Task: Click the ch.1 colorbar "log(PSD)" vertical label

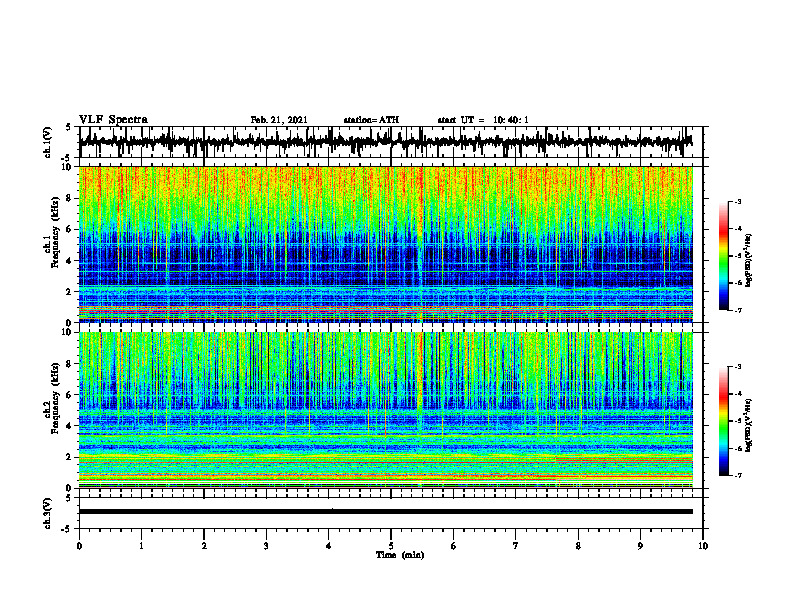Action: (749, 260)
